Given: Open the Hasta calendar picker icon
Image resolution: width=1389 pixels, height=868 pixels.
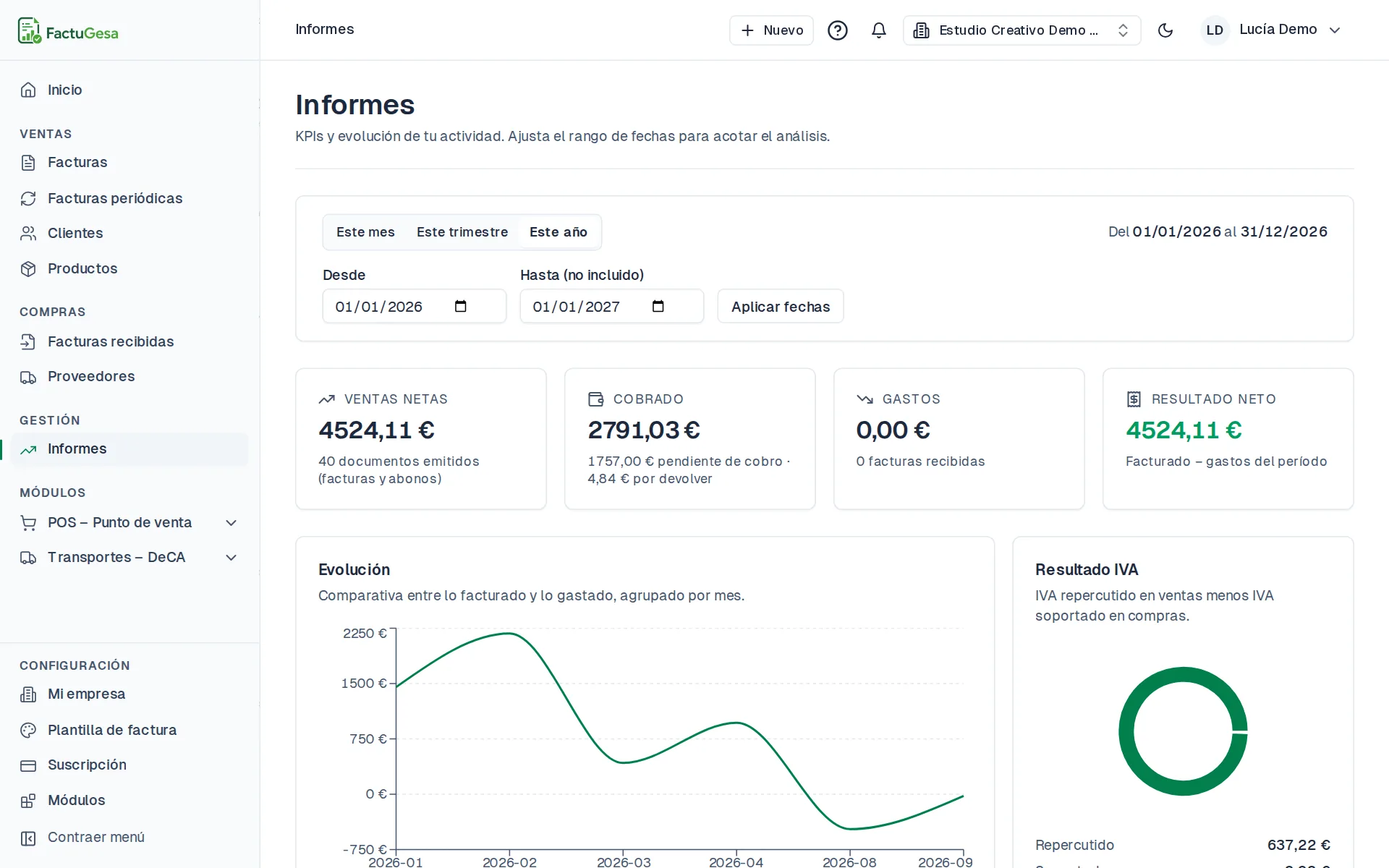Looking at the screenshot, I should coord(658,306).
